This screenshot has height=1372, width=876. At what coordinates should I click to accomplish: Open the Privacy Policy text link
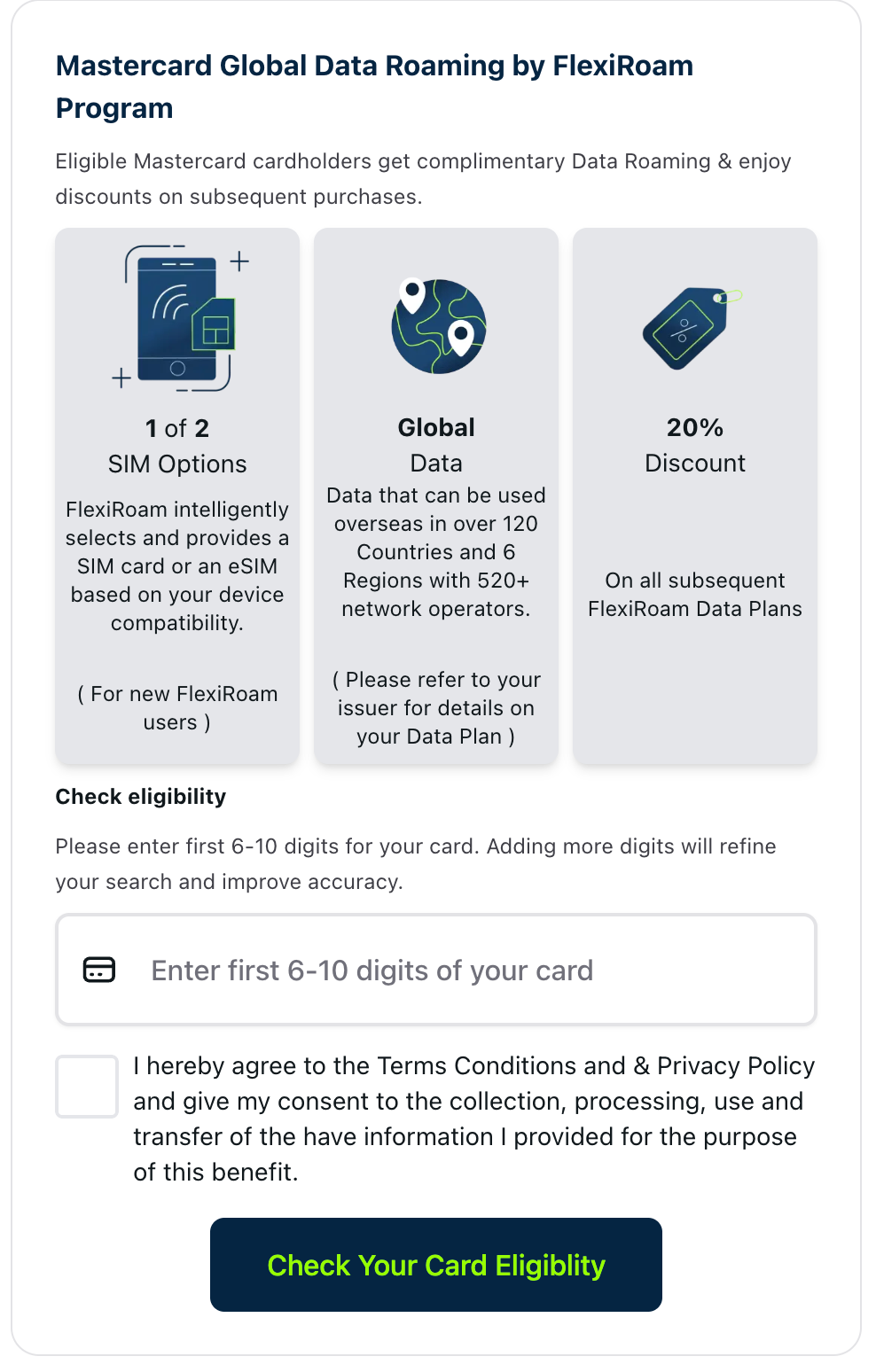[735, 1065]
